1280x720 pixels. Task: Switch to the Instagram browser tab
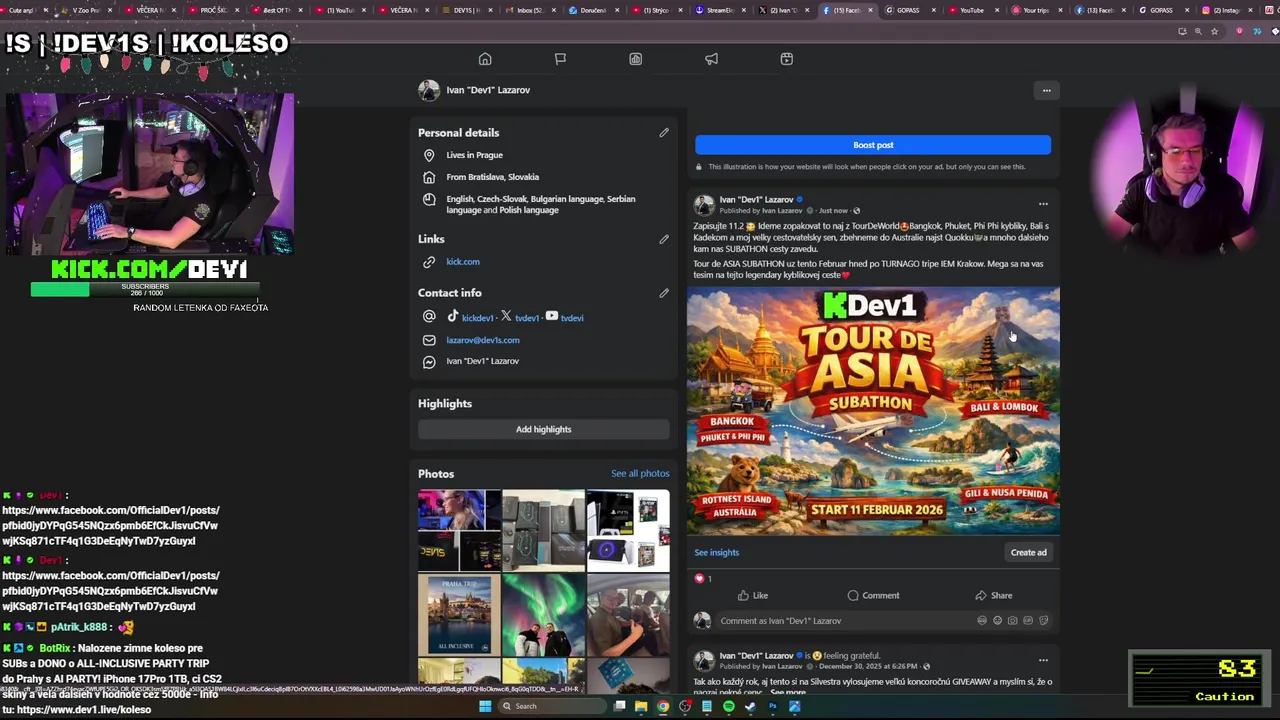click(x=1225, y=10)
